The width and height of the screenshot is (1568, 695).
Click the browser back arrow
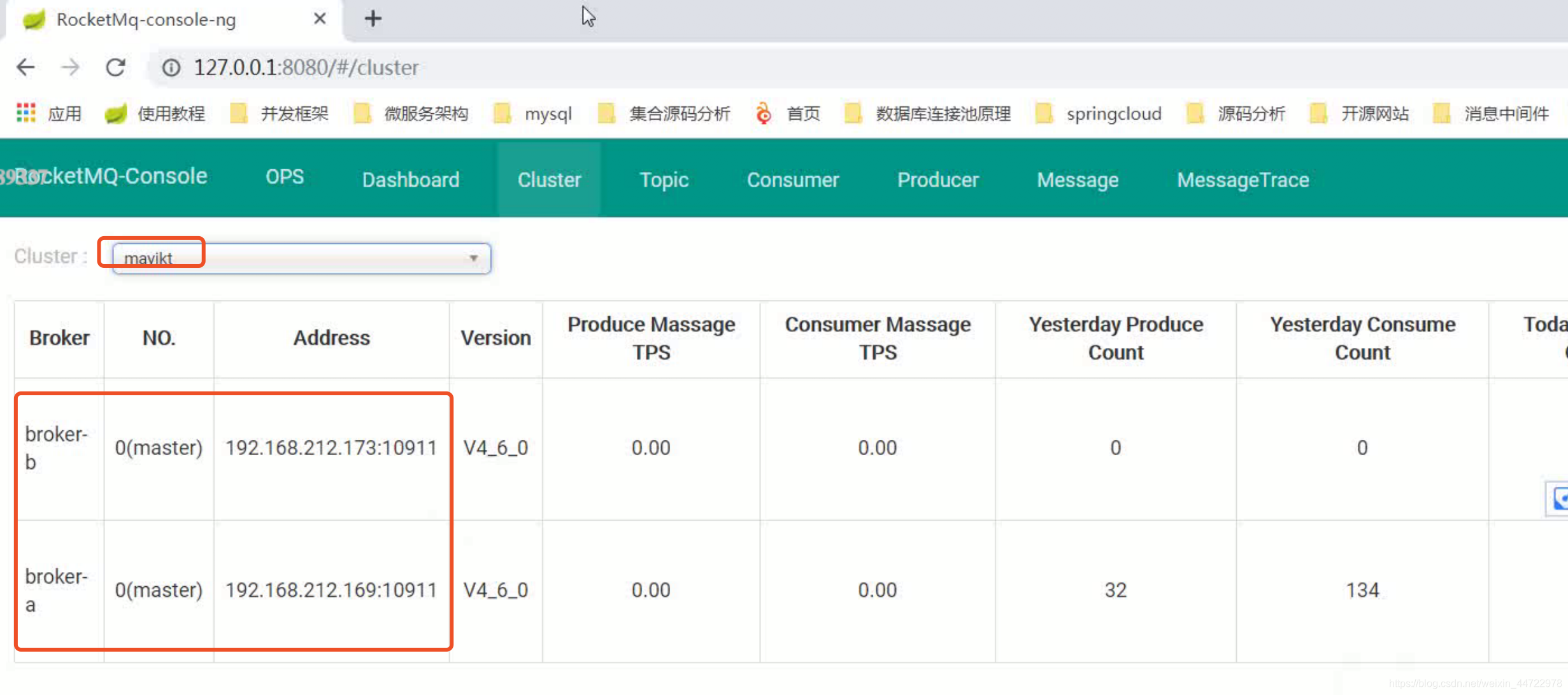[x=26, y=67]
